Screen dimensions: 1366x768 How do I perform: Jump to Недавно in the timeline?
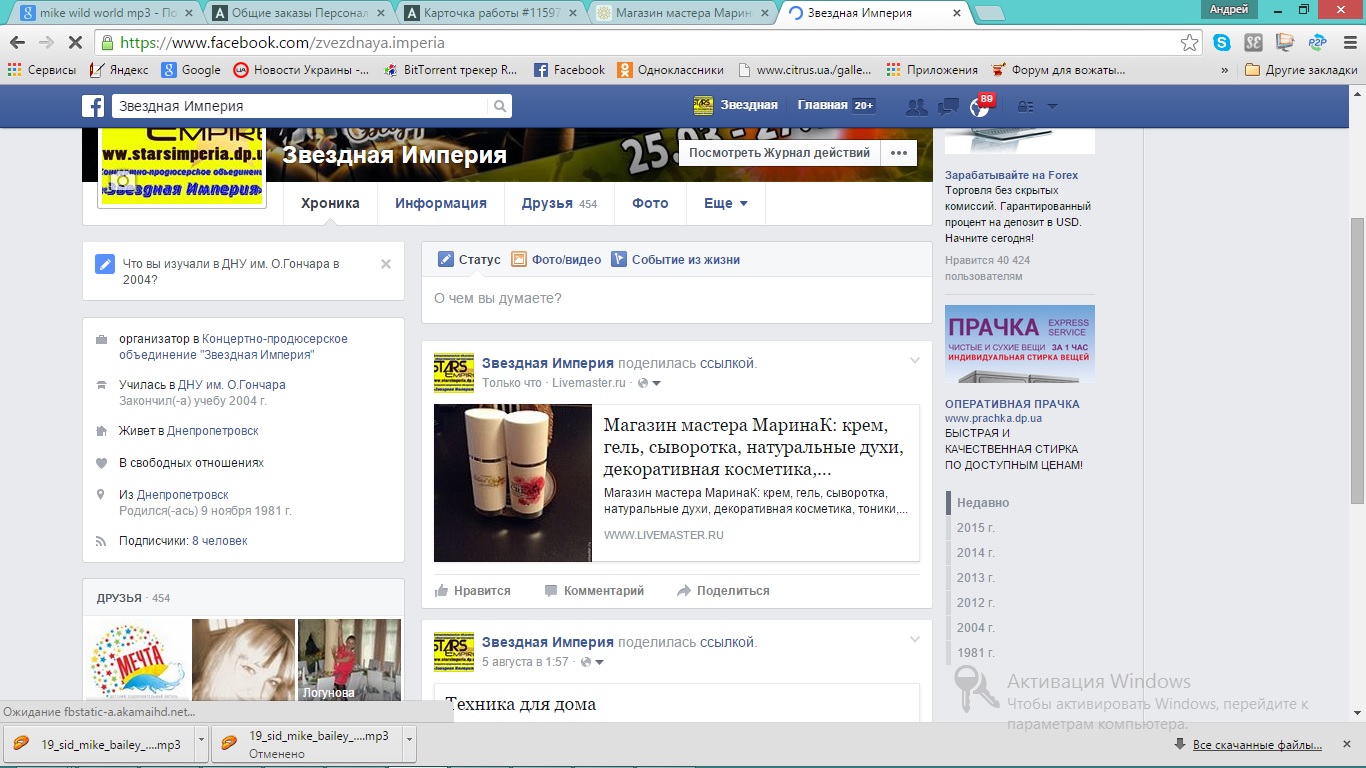point(983,503)
